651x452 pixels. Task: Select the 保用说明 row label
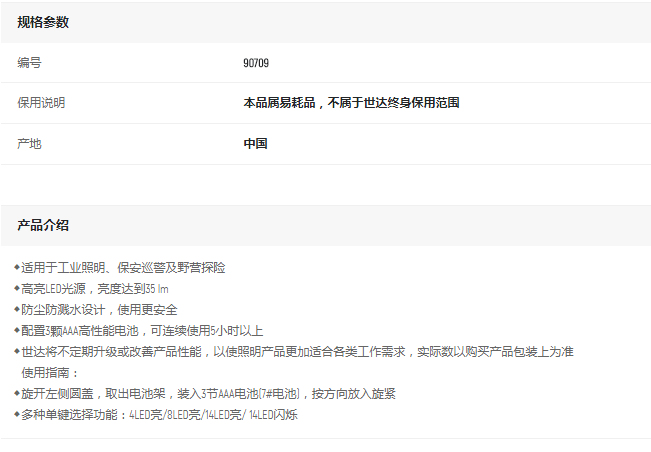(x=41, y=103)
